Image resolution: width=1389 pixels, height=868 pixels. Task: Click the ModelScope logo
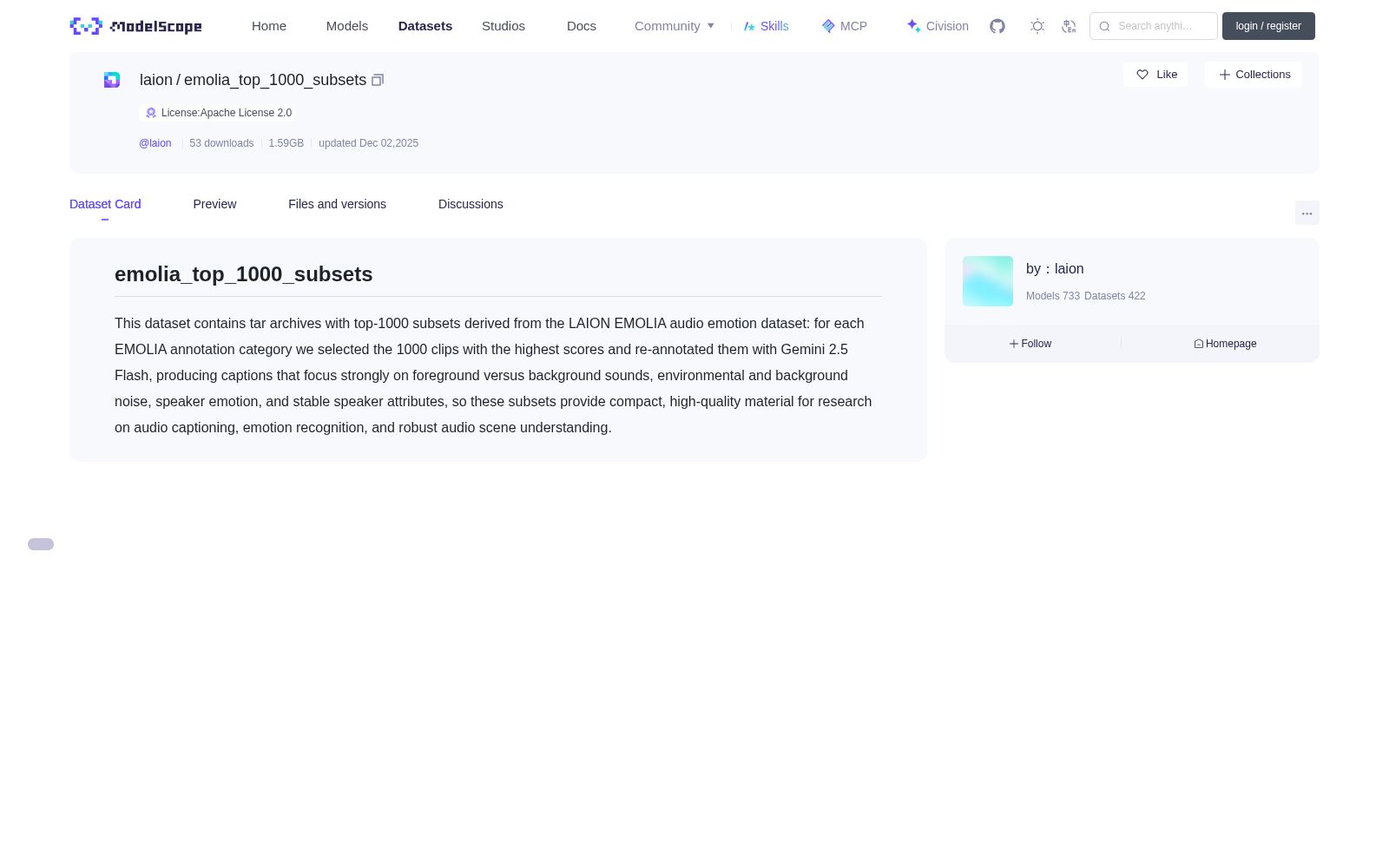[135, 26]
